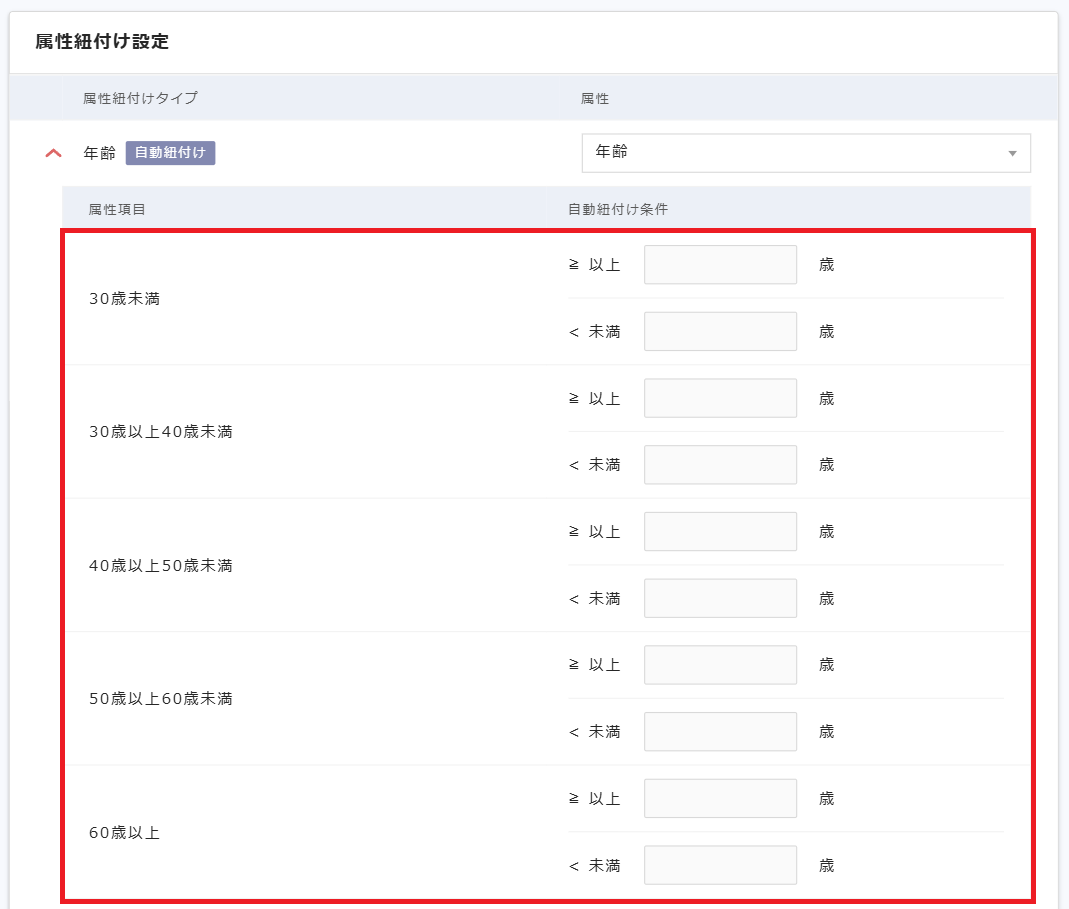Click the 自動紐付け条件 column header

(x=618, y=209)
